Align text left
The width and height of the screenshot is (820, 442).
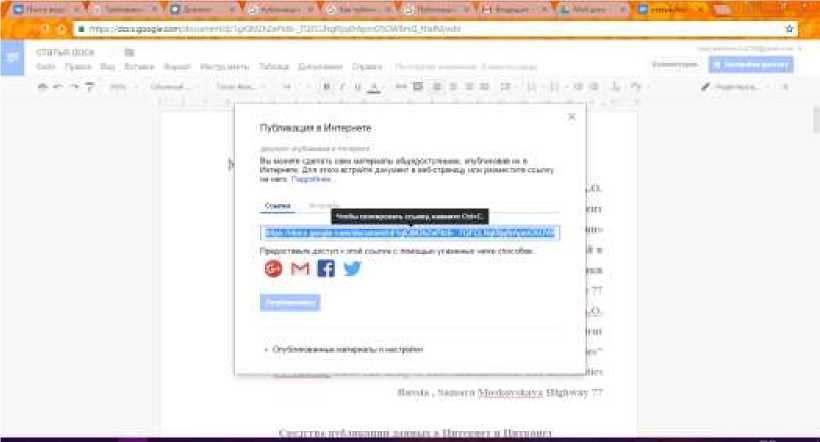pyautogui.click(x=437, y=87)
